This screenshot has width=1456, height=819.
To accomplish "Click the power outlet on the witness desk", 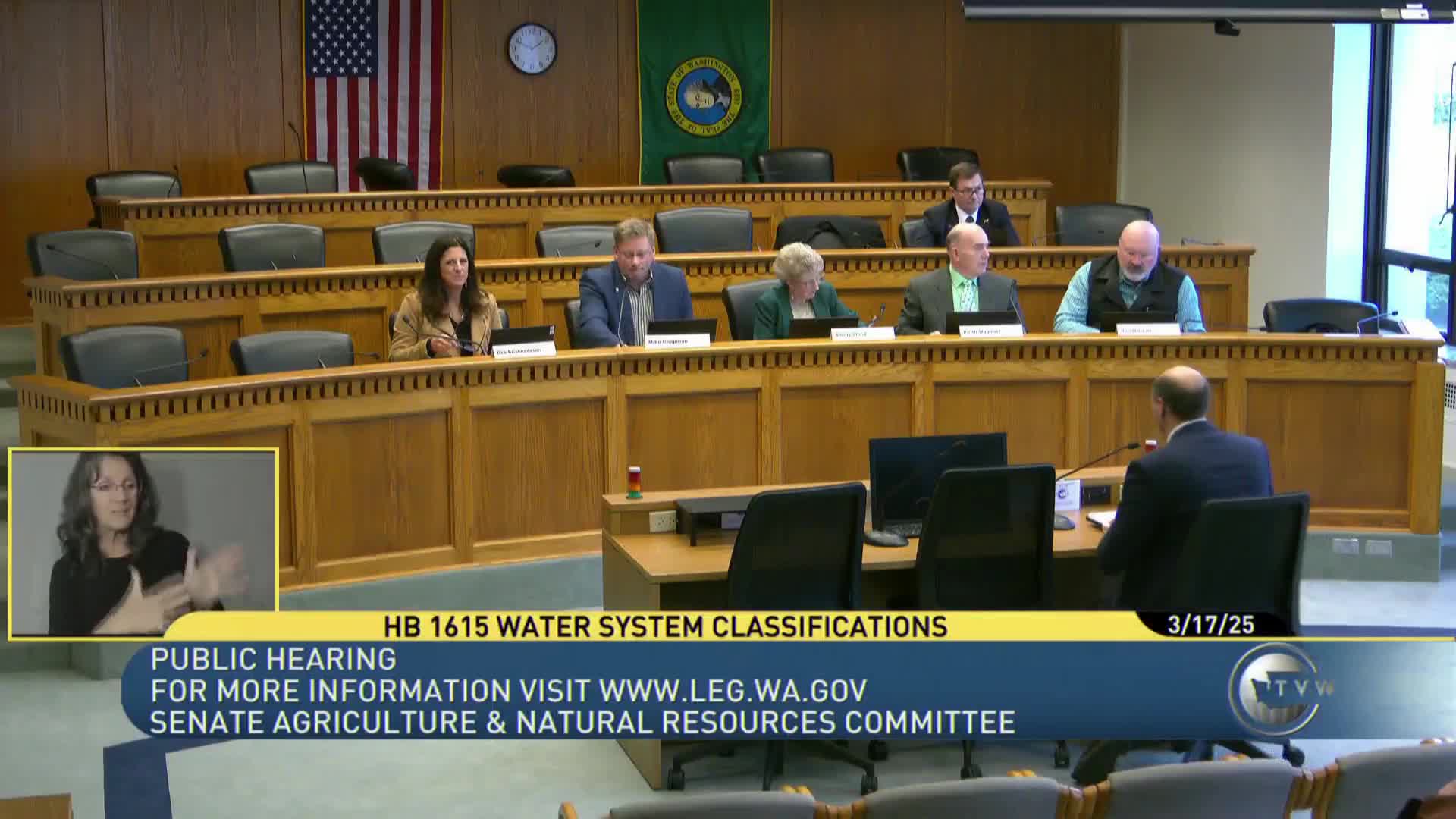I will click(664, 521).
